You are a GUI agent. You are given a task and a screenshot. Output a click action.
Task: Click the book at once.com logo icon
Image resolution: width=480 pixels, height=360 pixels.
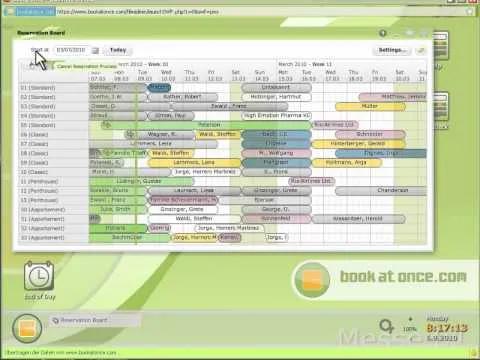coord(312,279)
